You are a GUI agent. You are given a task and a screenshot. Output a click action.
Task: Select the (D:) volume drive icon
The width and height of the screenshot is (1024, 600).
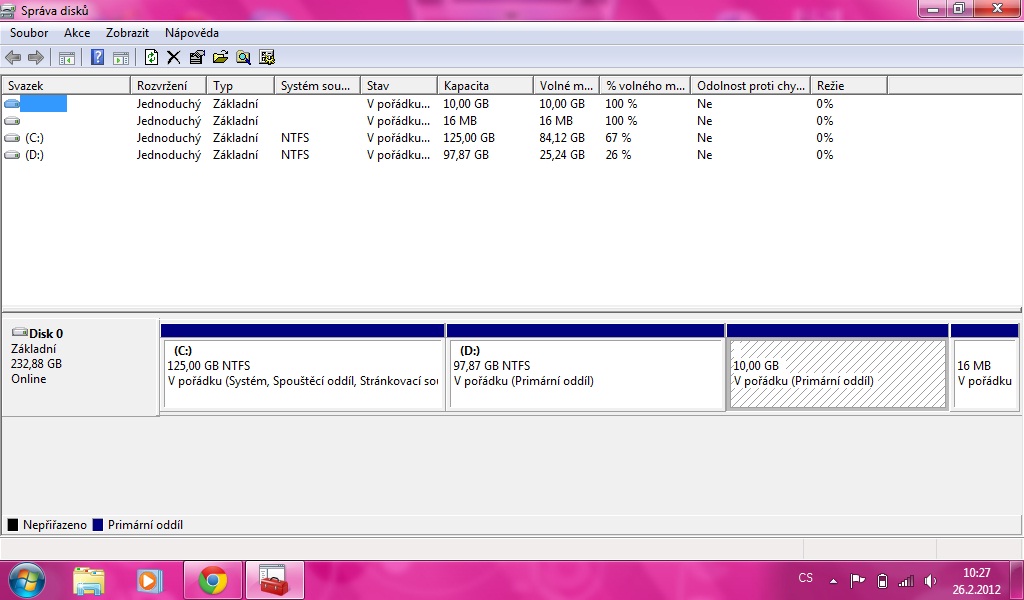click(12, 155)
